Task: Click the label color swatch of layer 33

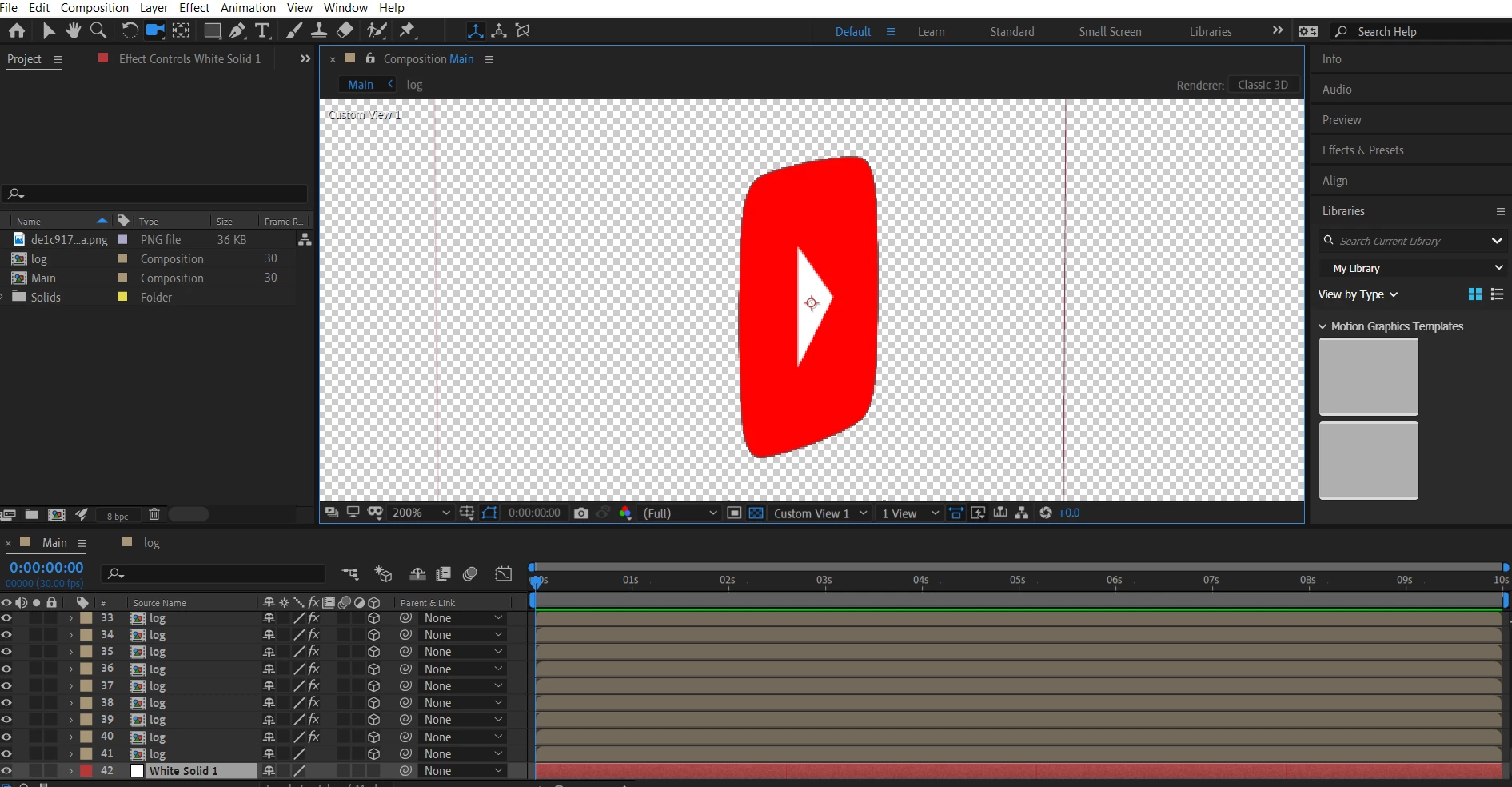Action: [86, 618]
